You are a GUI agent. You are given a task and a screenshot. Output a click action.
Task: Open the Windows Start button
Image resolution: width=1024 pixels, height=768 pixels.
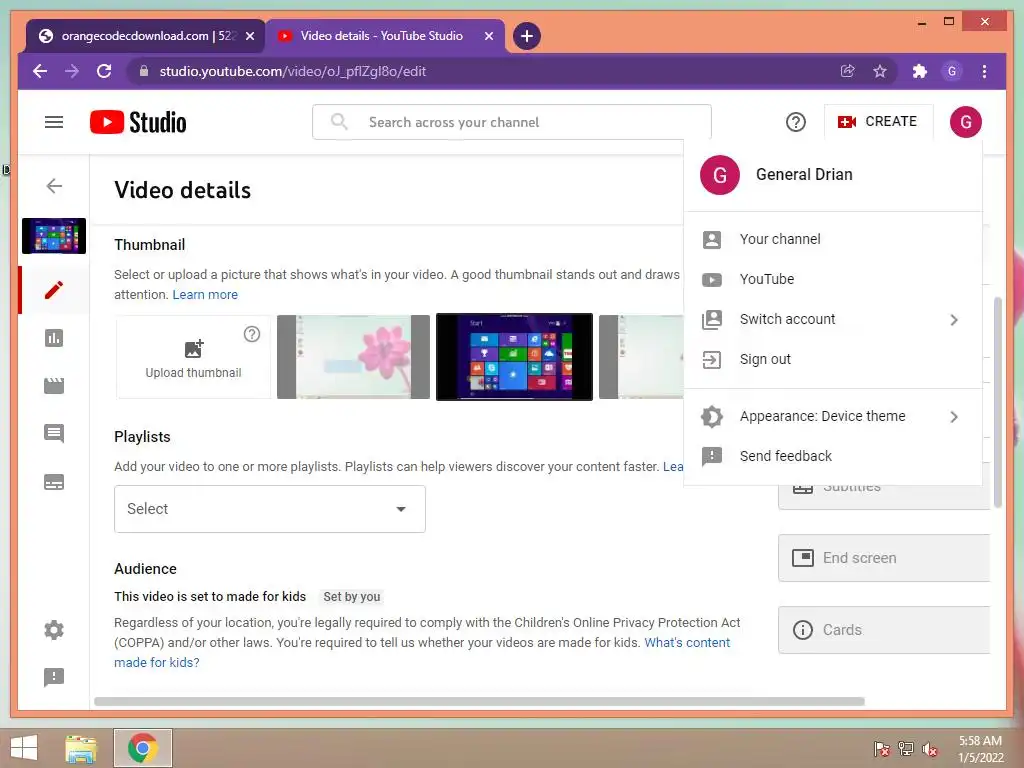(24, 748)
